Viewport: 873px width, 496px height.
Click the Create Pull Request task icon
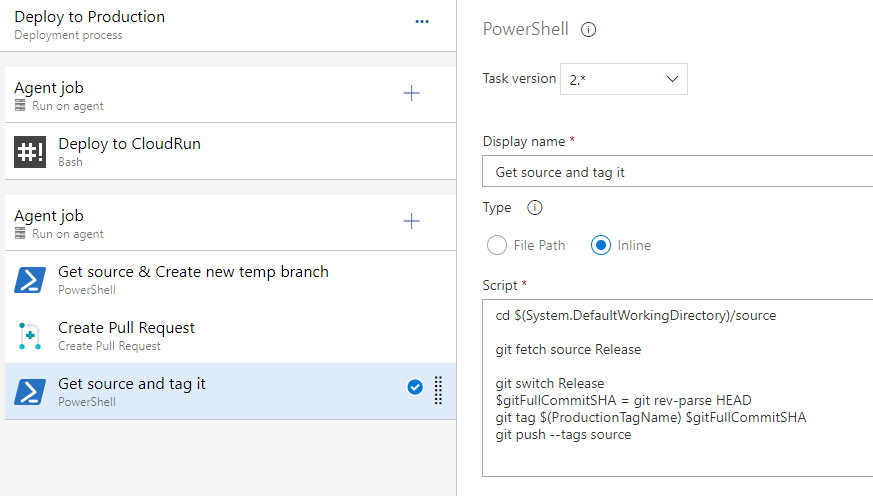30,336
